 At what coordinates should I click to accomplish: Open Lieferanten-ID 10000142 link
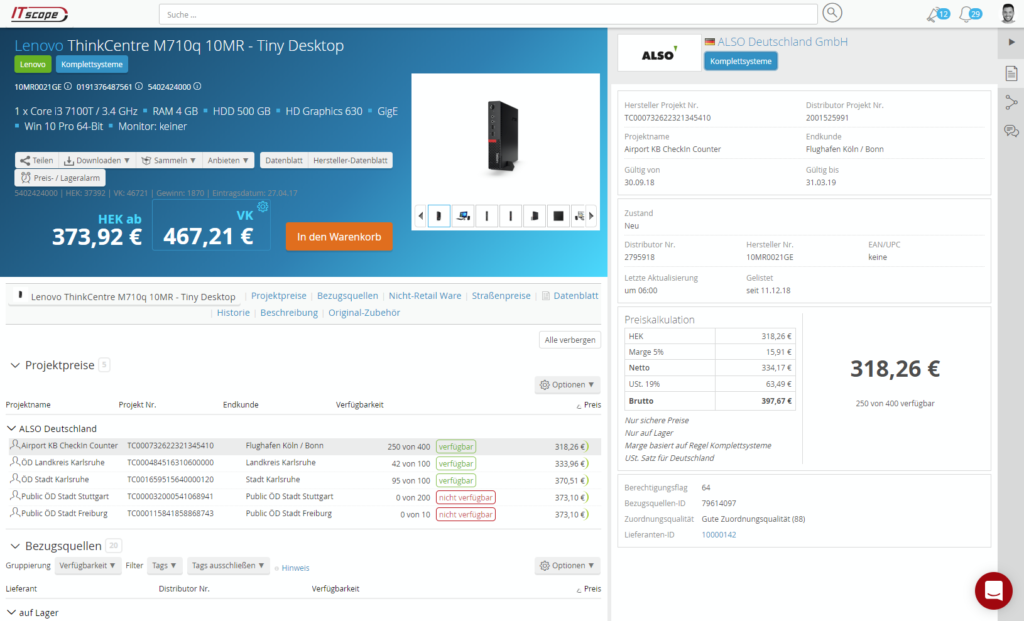tap(718, 535)
